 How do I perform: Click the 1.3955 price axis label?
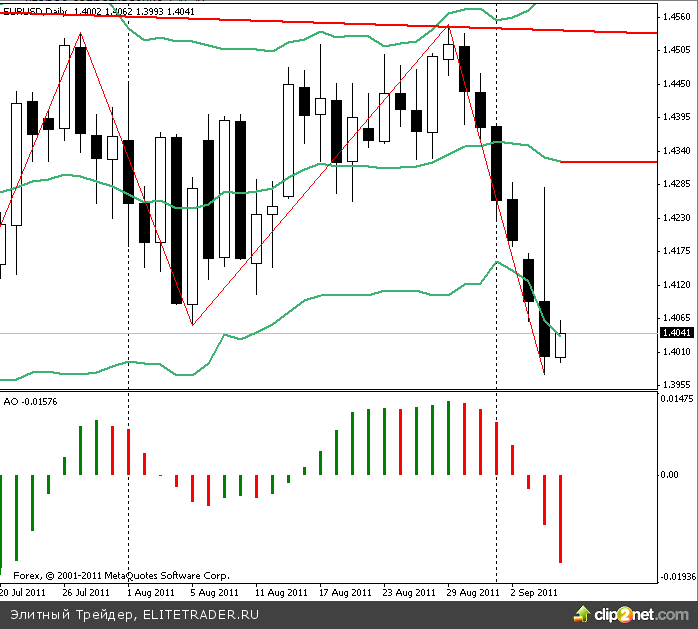[675, 384]
